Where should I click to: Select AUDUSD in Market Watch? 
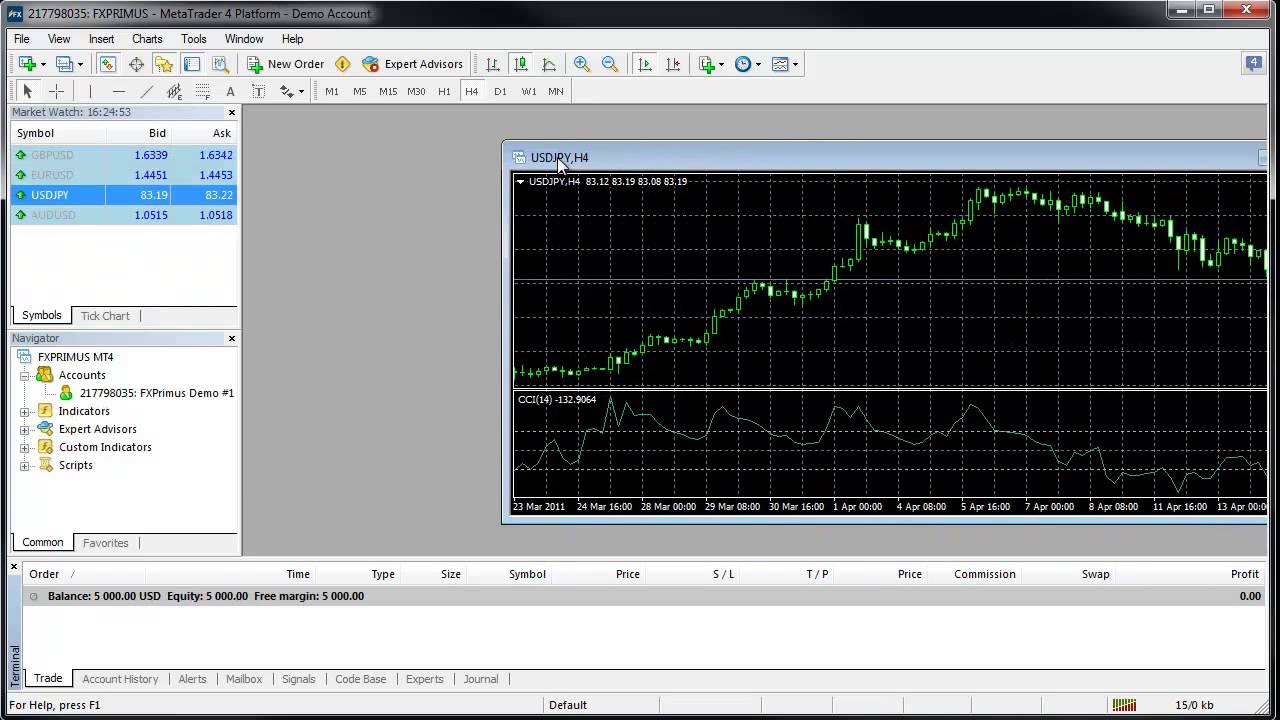click(124, 215)
